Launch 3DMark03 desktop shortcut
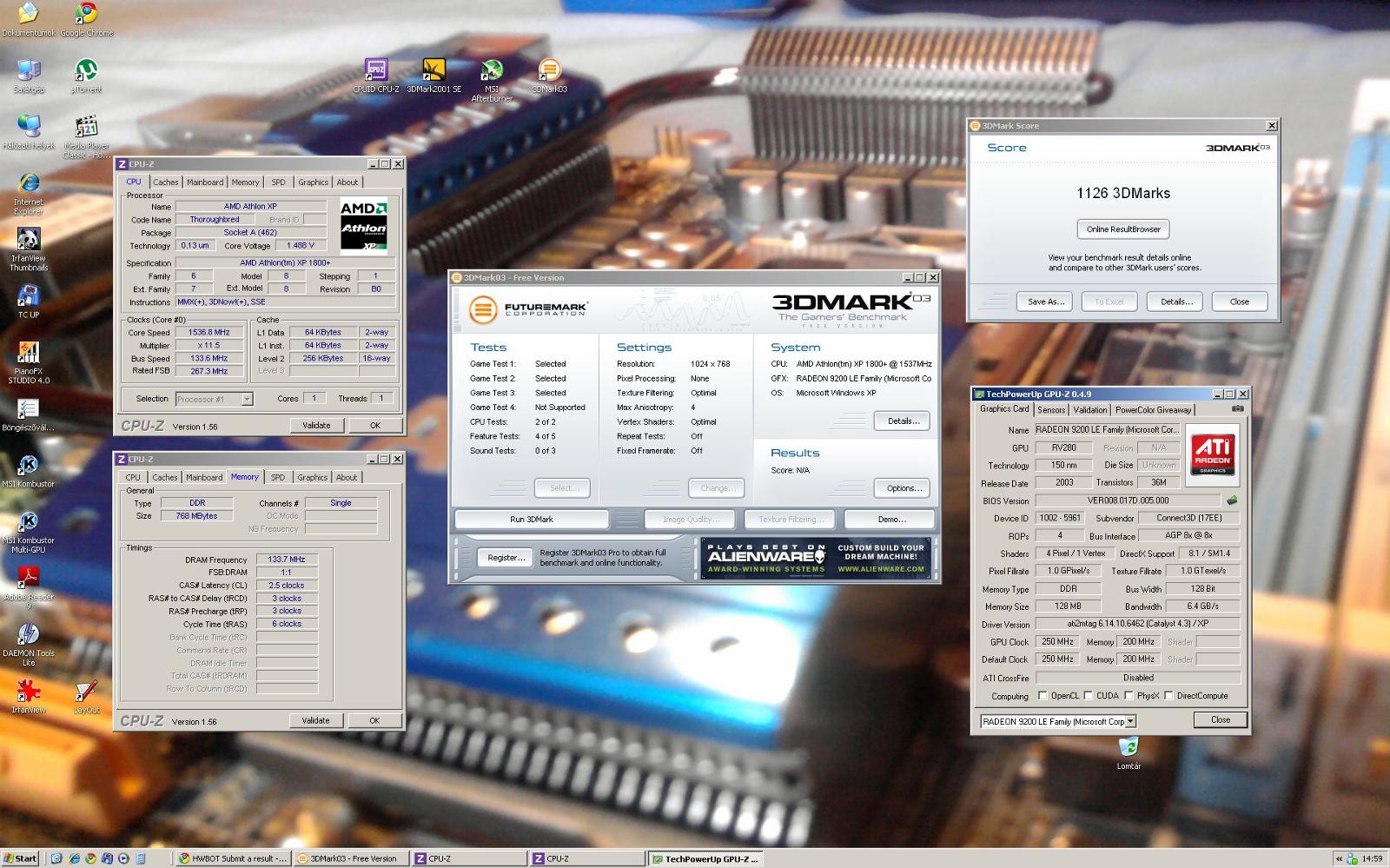The width and height of the screenshot is (1390, 868). pyautogui.click(x=549, y=76)
